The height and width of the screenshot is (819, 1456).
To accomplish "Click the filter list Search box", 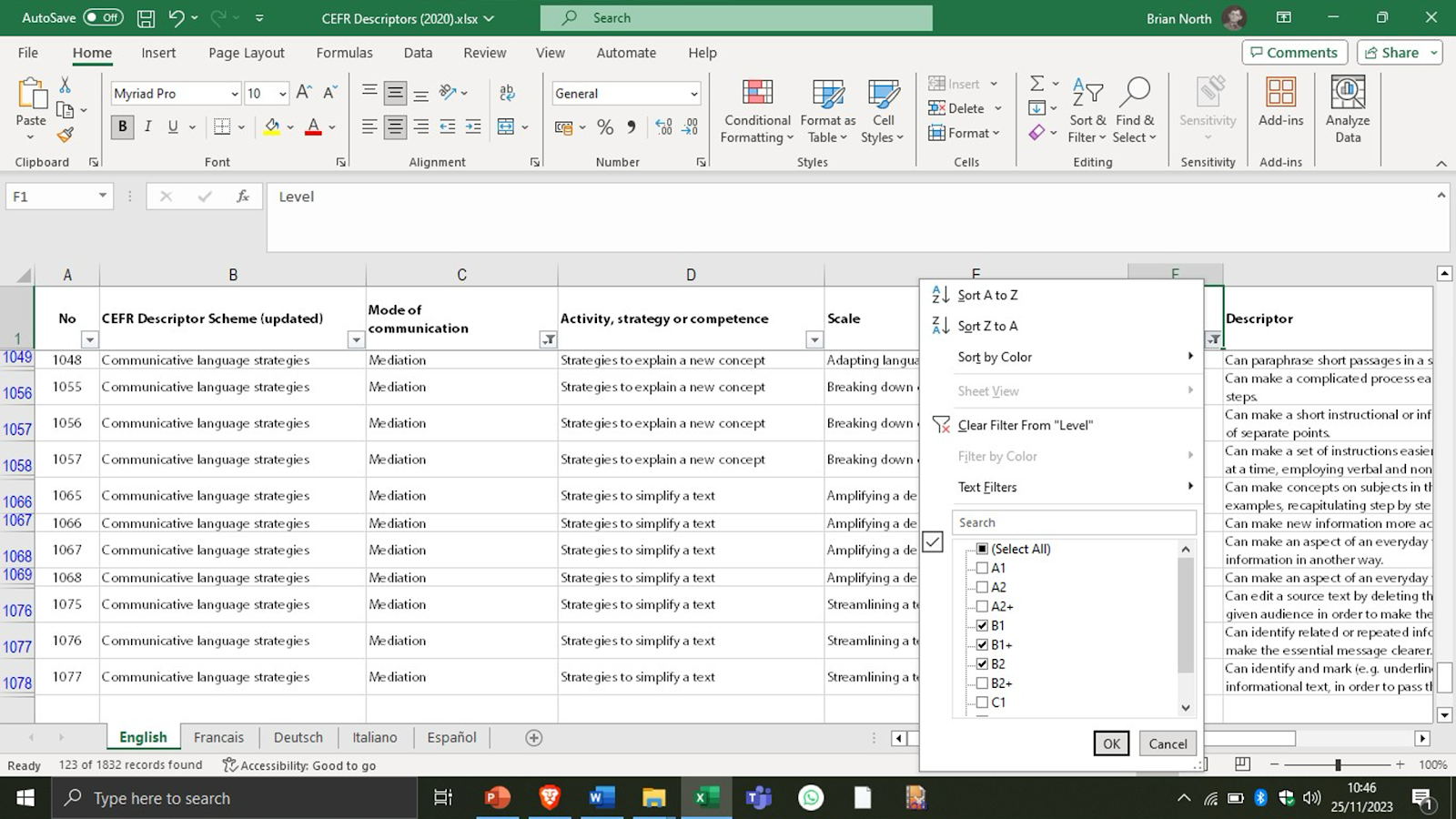I will tap(1074, 522).
